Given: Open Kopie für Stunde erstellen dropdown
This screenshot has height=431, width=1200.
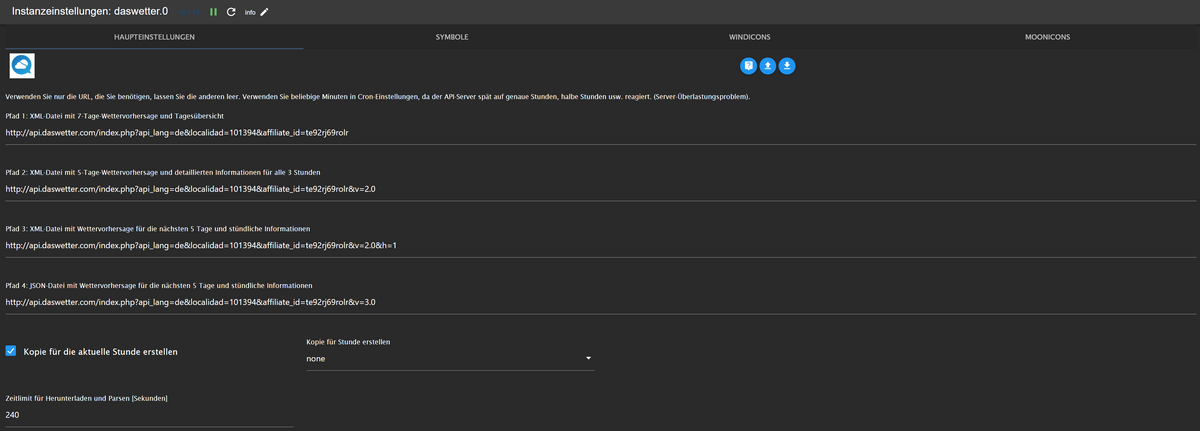Looking at the screenshot, I should [450, 359].
